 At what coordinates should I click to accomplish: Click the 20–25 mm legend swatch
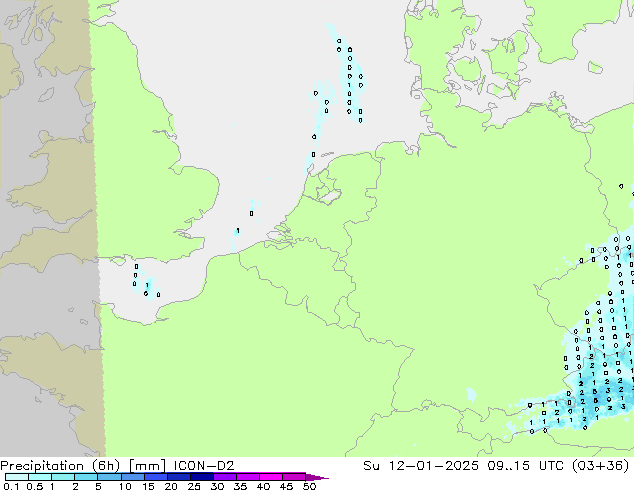pyautogui.click(x=179, y=477)
